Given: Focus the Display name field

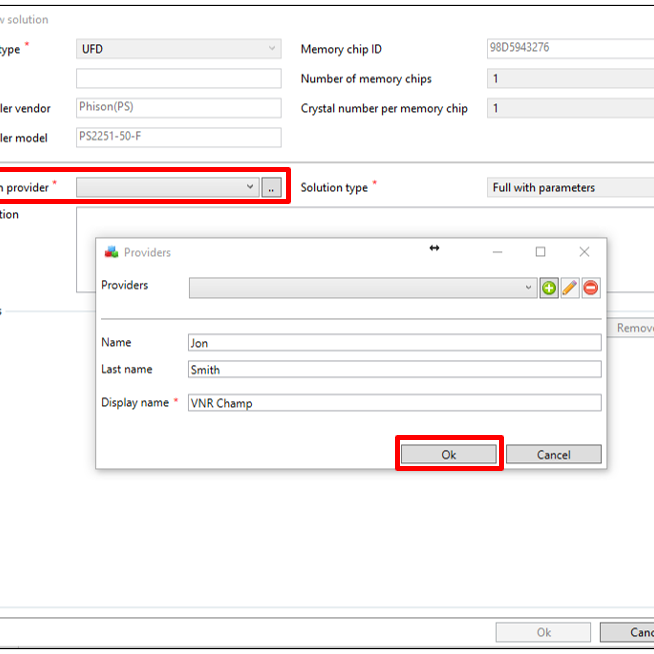Looking at the screenshot, I should (394, 403).
